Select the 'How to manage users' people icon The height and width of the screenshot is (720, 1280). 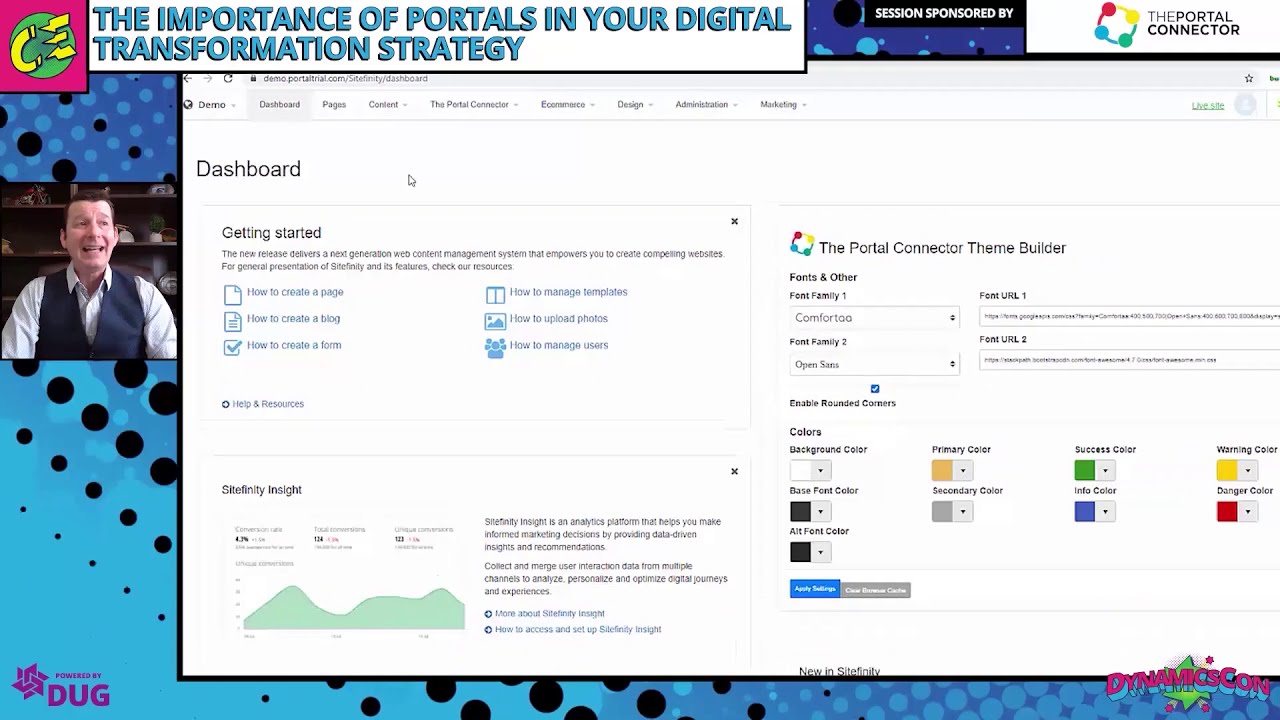click(495, 345)
